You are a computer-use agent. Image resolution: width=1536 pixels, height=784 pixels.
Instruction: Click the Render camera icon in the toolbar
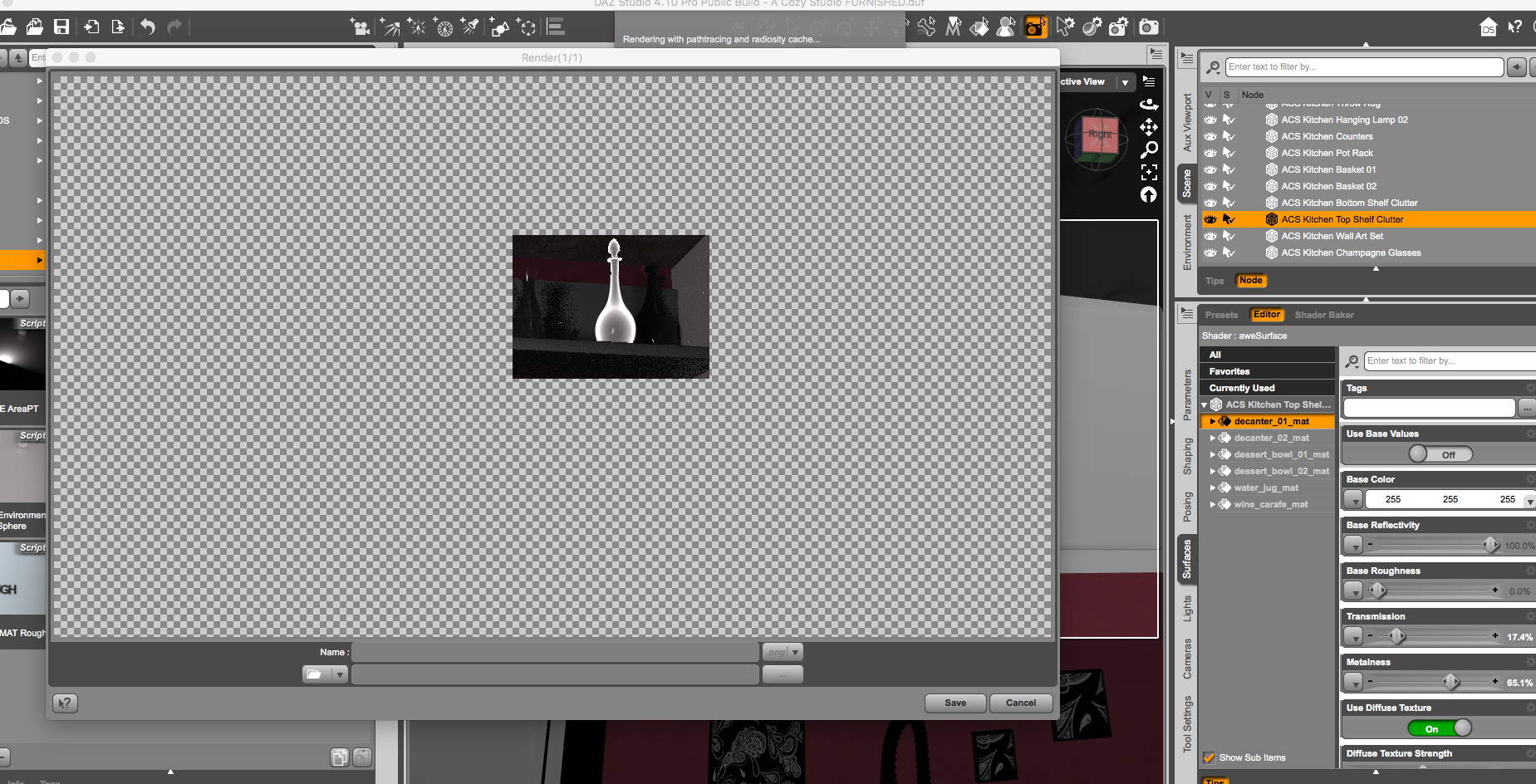click(1148, 27)
